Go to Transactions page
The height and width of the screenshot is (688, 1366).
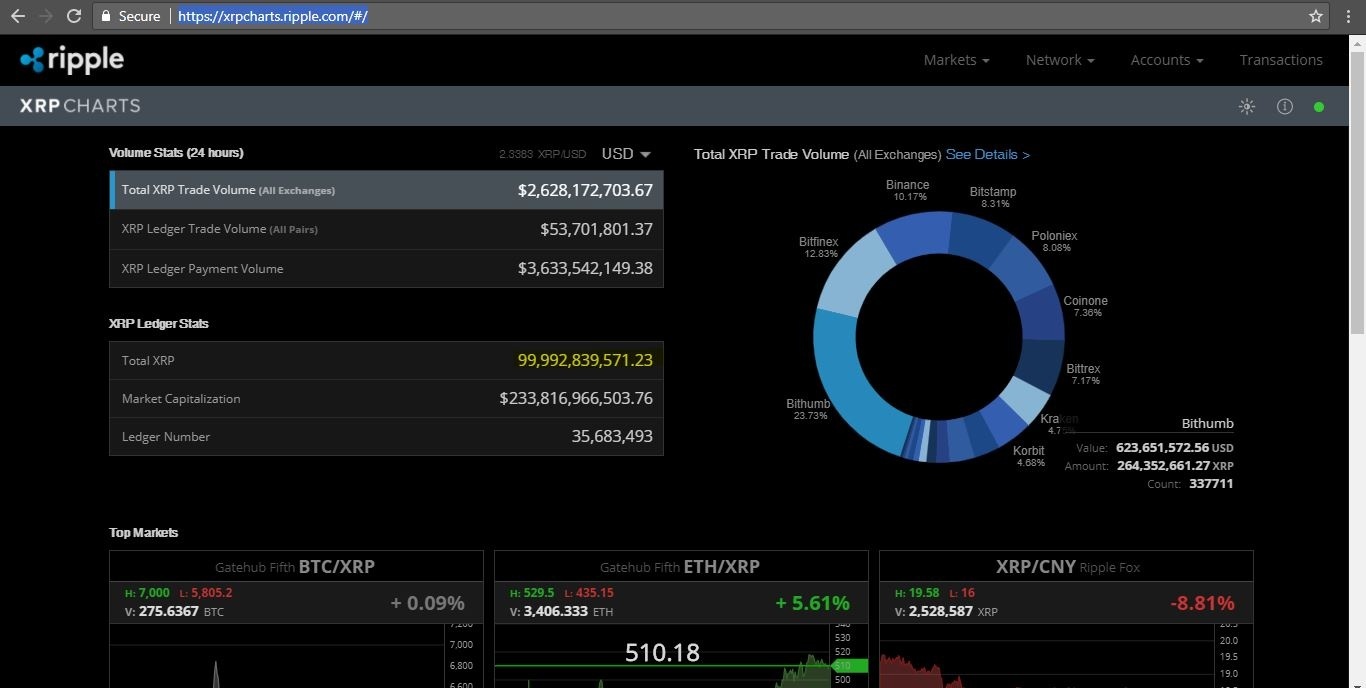(x=1281, y=60)
